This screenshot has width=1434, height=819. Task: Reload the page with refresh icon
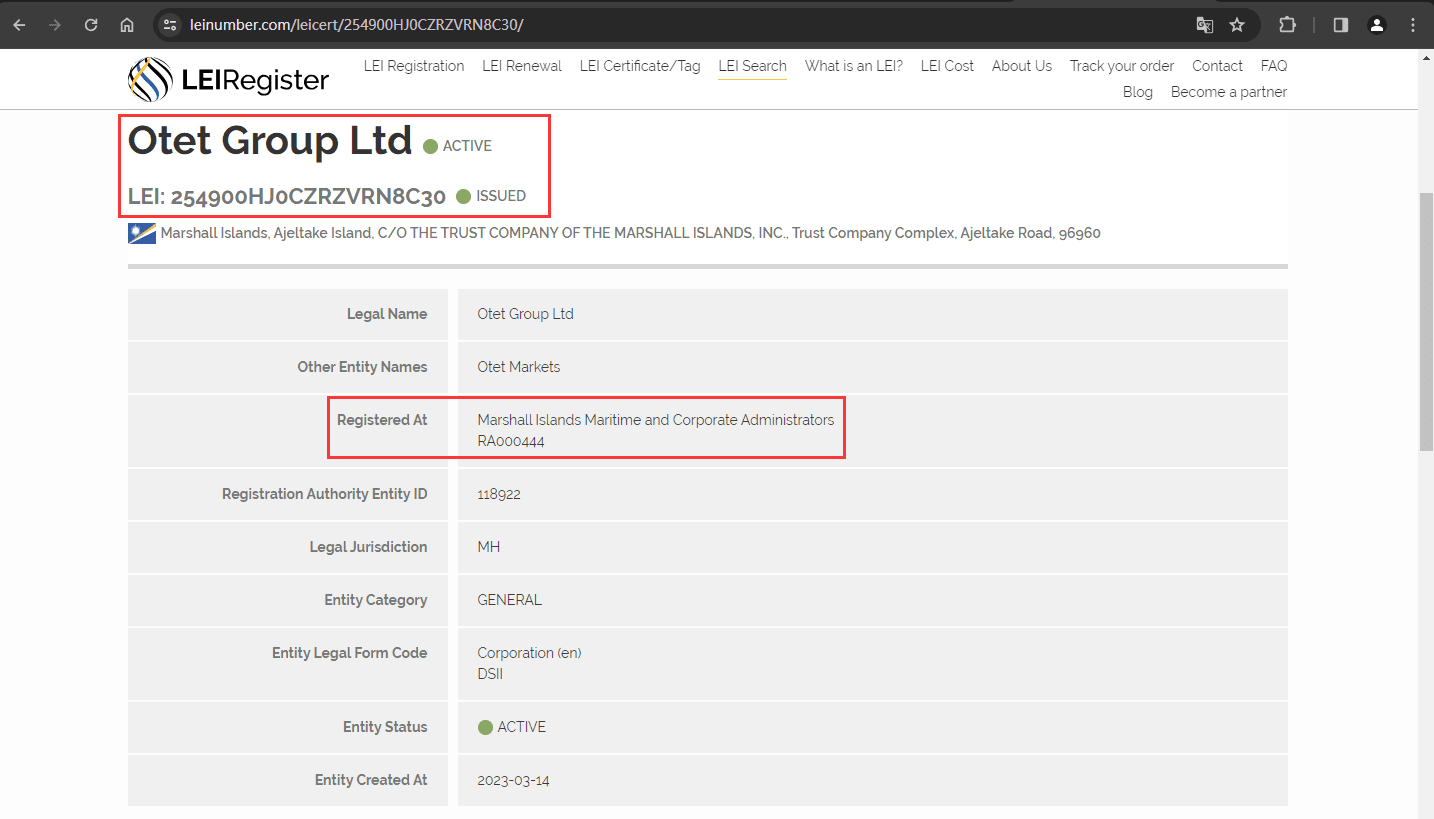(x=91, y=25)
